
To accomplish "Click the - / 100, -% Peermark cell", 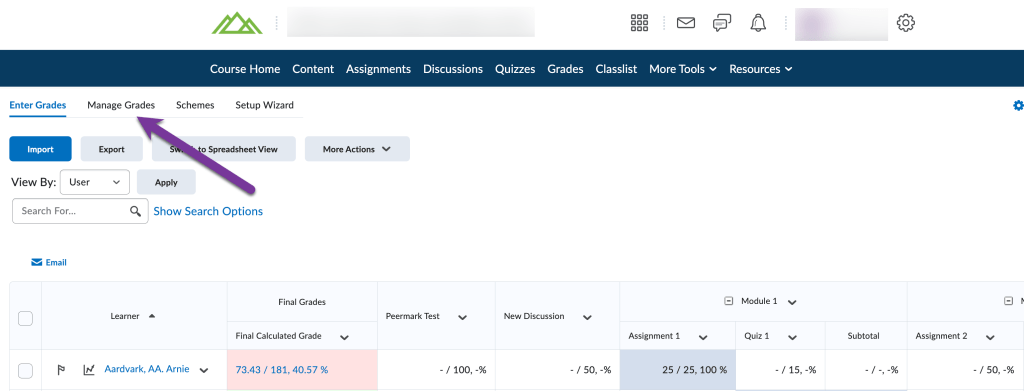I will 436,370.
